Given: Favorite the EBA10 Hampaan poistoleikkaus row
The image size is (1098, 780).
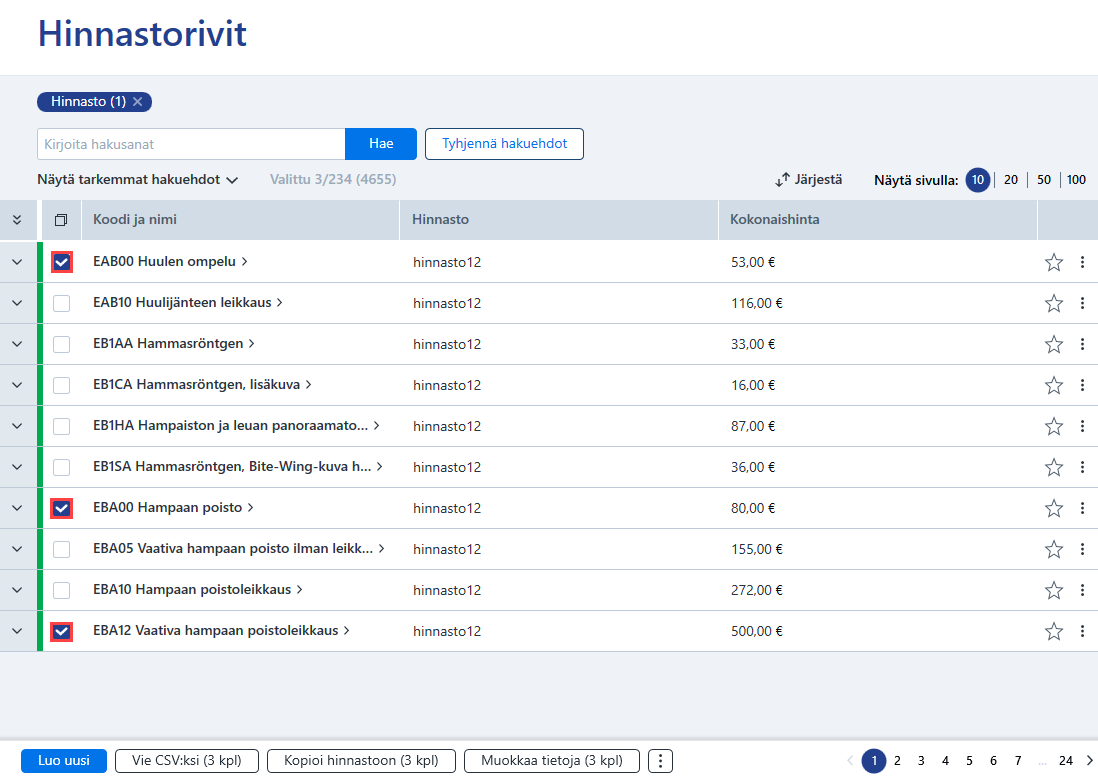Looking at the screenshot, I should (1054, 590).
